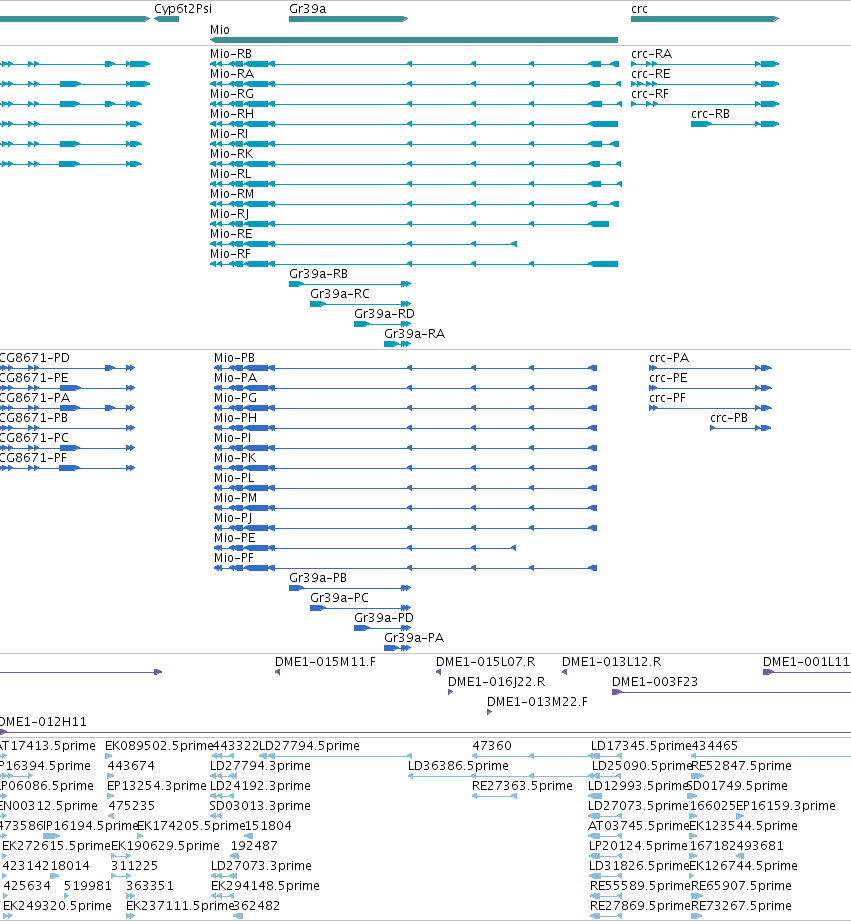Select the crc-PE protein label
851x921 pixels.
[668, 378]
